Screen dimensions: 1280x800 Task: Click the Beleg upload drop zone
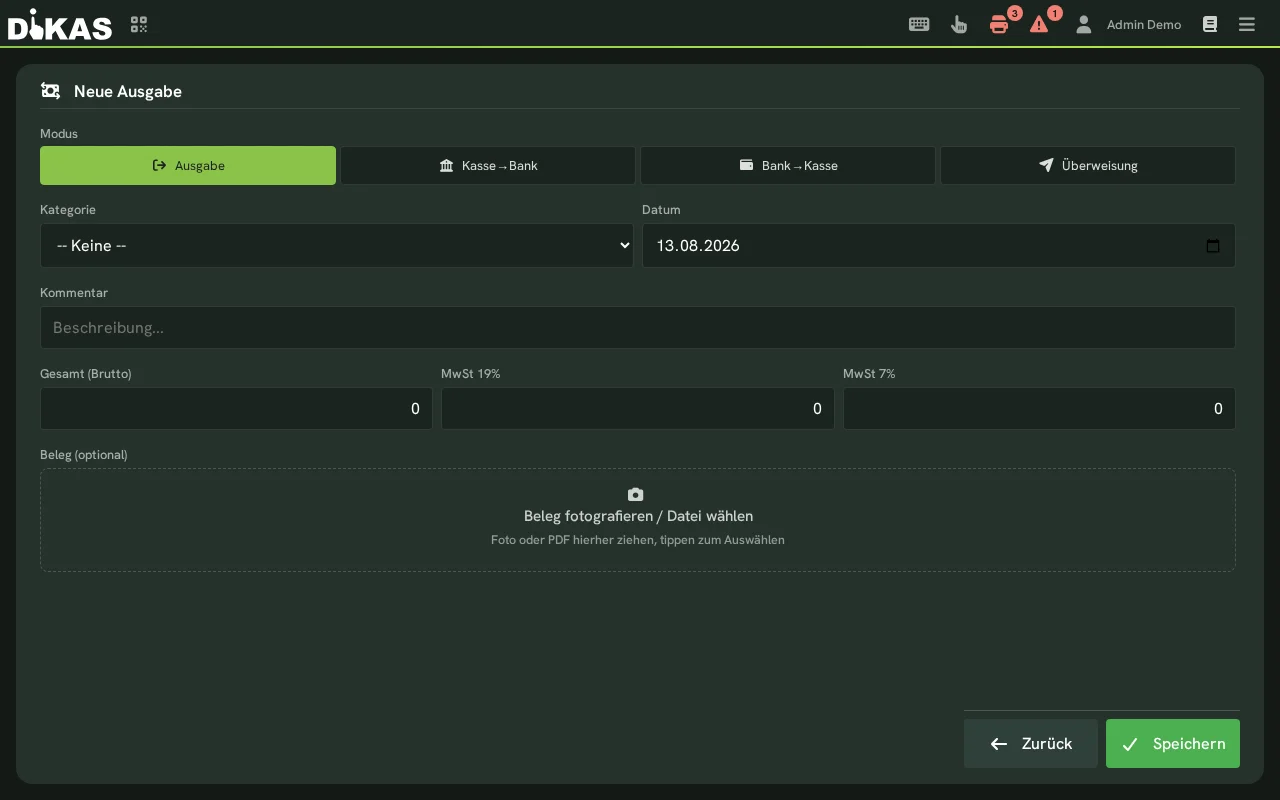pyautogui.click(x=638, y=520)
